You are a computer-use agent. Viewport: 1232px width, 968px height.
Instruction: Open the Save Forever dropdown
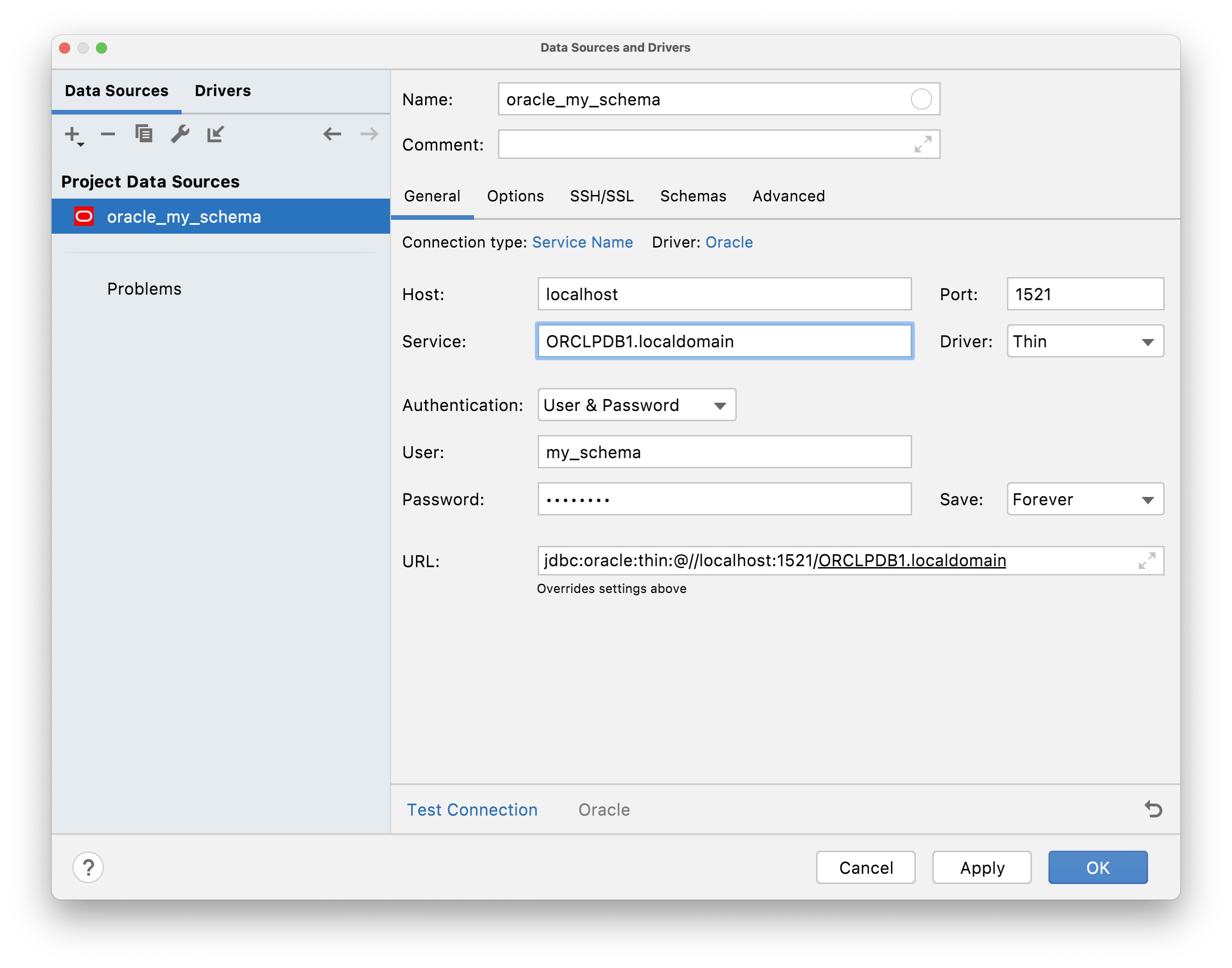click(1085, 499)
